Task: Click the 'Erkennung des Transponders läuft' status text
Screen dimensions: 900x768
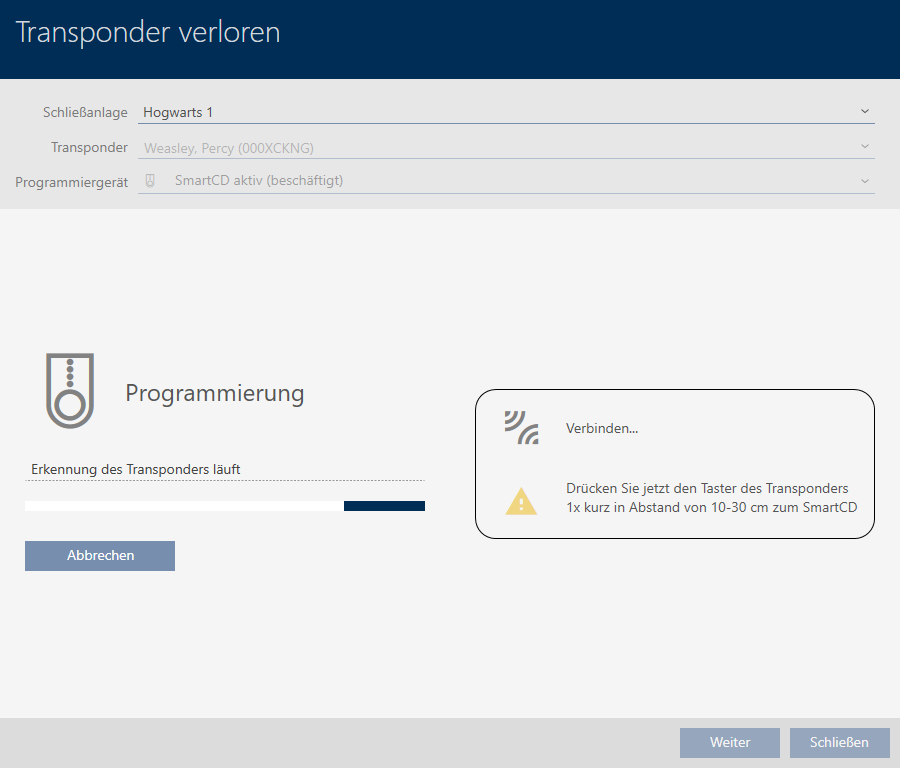Action: [136, 469]
